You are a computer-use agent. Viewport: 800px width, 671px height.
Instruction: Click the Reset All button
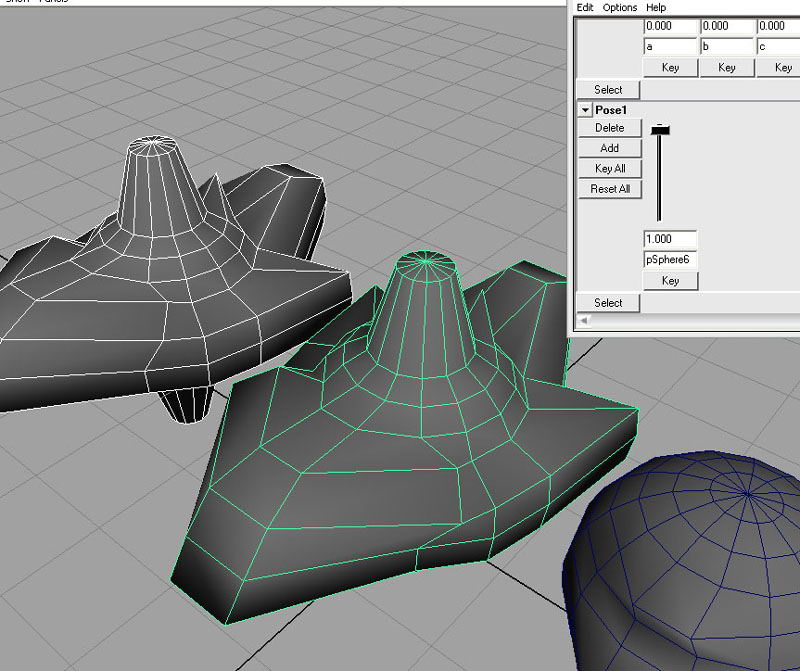[x=610, y=189]
